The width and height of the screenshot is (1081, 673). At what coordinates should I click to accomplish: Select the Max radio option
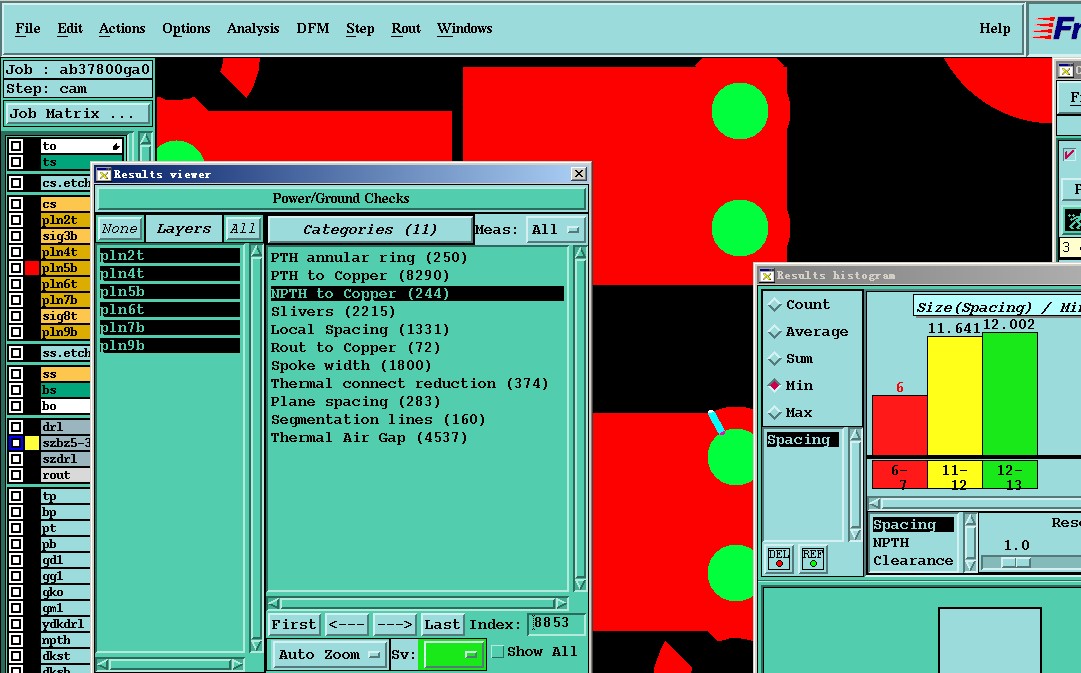[775, 412]
